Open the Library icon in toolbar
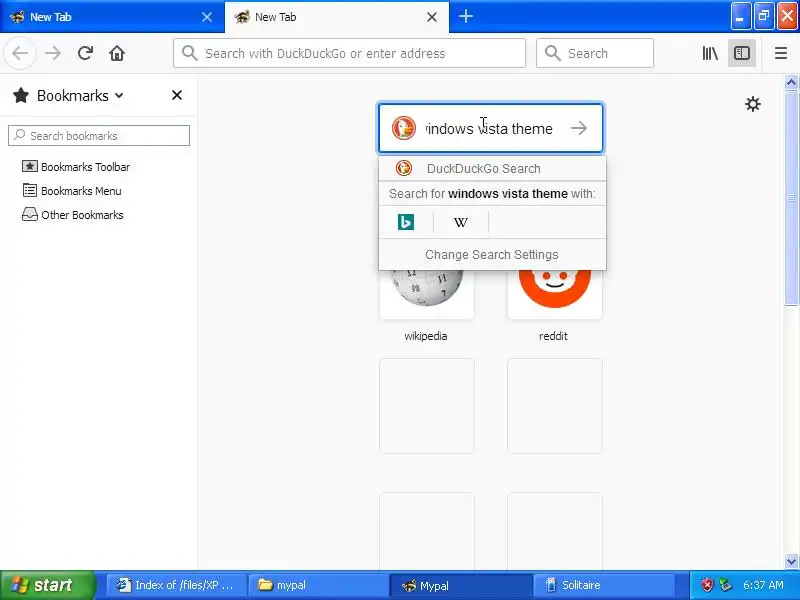The image size is (800, 600). click(x=710, y=53)
